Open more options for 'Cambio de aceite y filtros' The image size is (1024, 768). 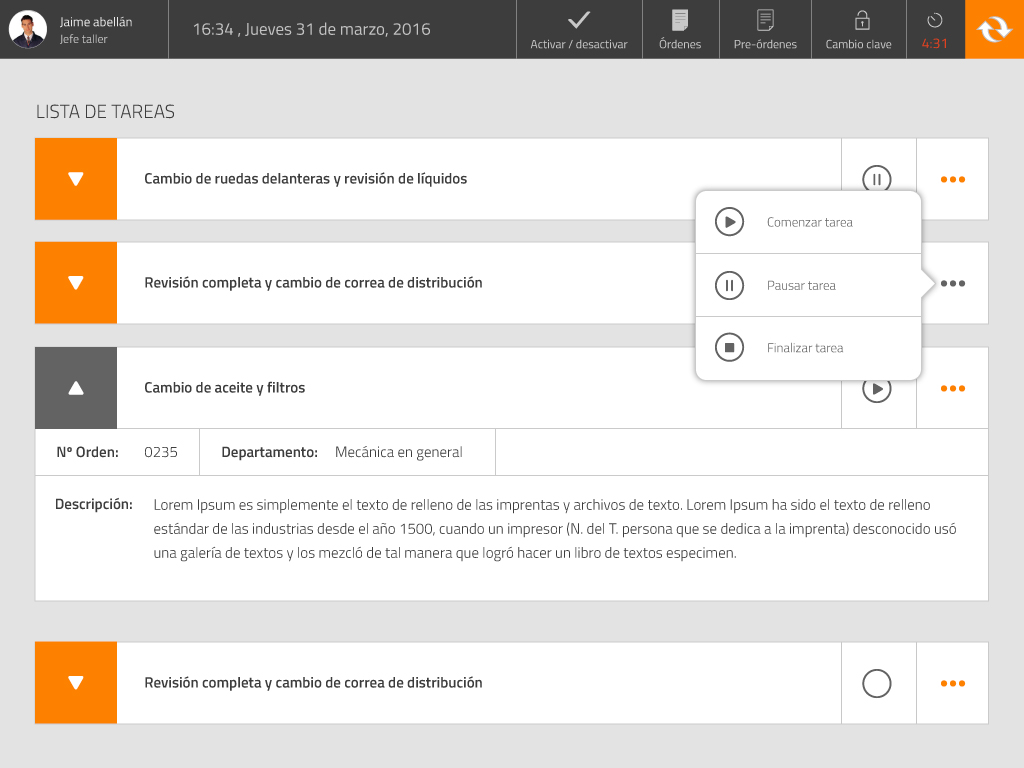[x=953, y=389]
